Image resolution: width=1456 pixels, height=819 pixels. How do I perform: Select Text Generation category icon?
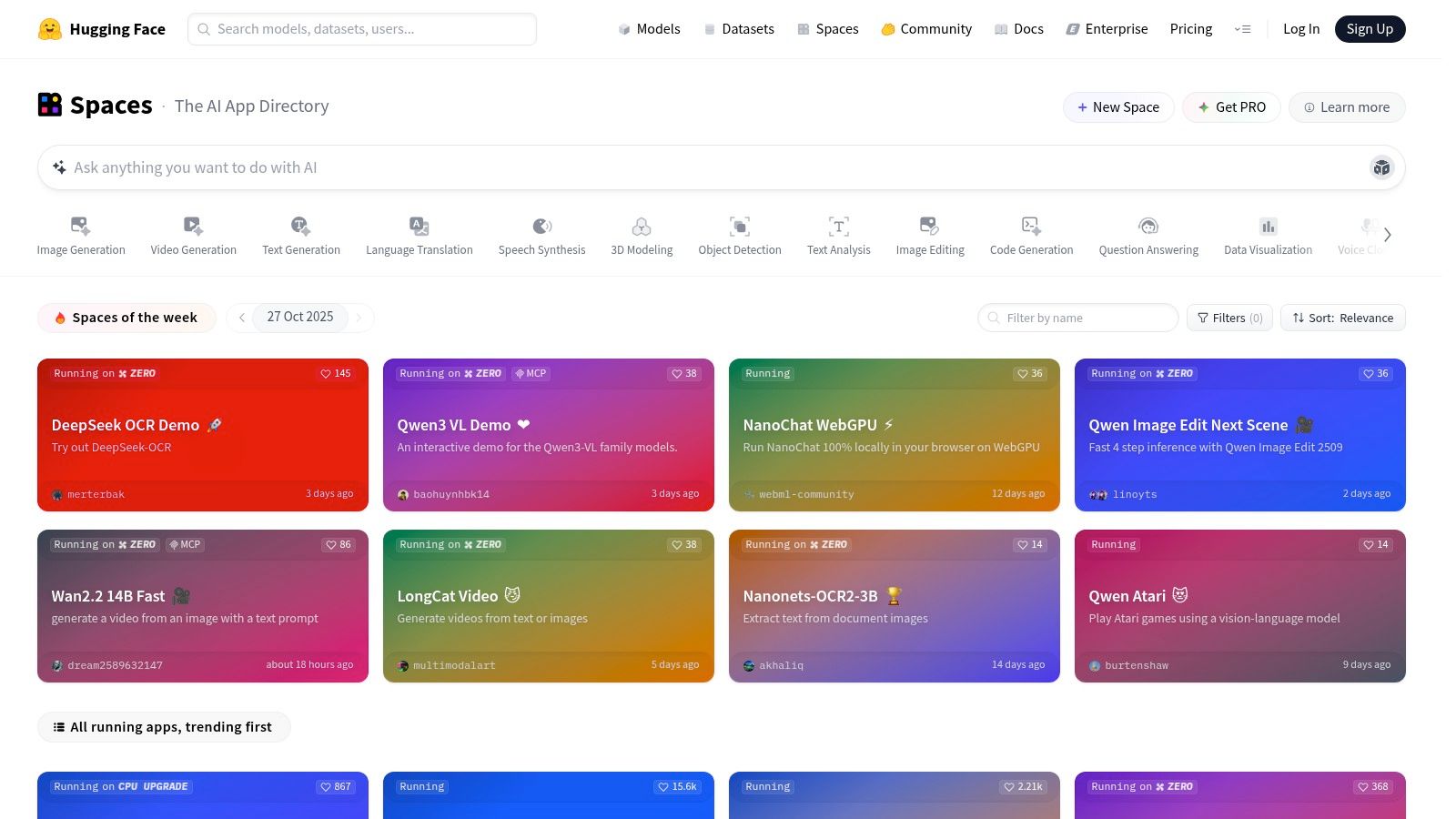tap(301, 226)
